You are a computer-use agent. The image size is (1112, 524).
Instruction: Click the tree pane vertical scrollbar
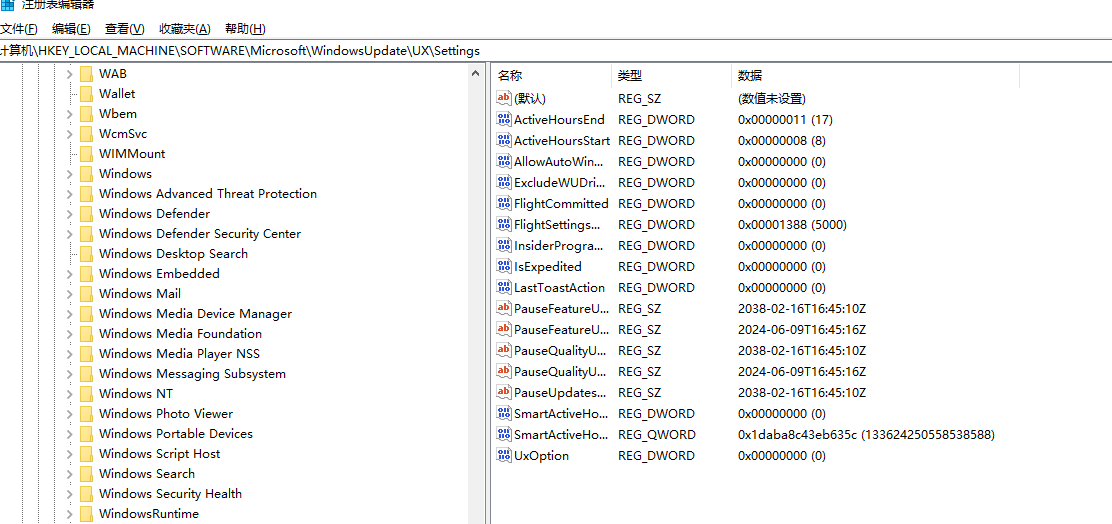[x=478, y=300]
